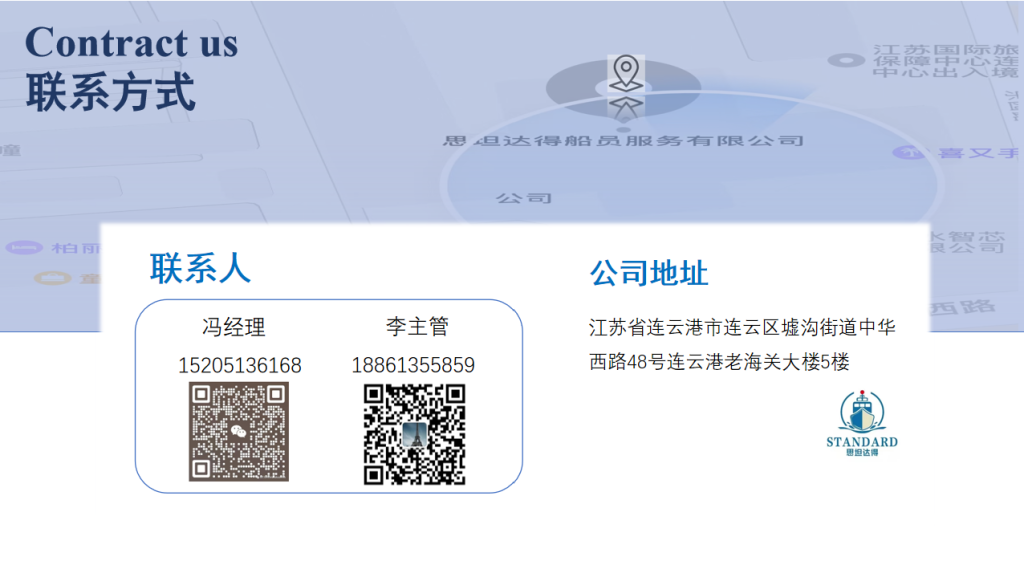Click the 公司 label on the map
Image resolution: width=1024 pixels, height=569 pixels.
click(524, 198)
